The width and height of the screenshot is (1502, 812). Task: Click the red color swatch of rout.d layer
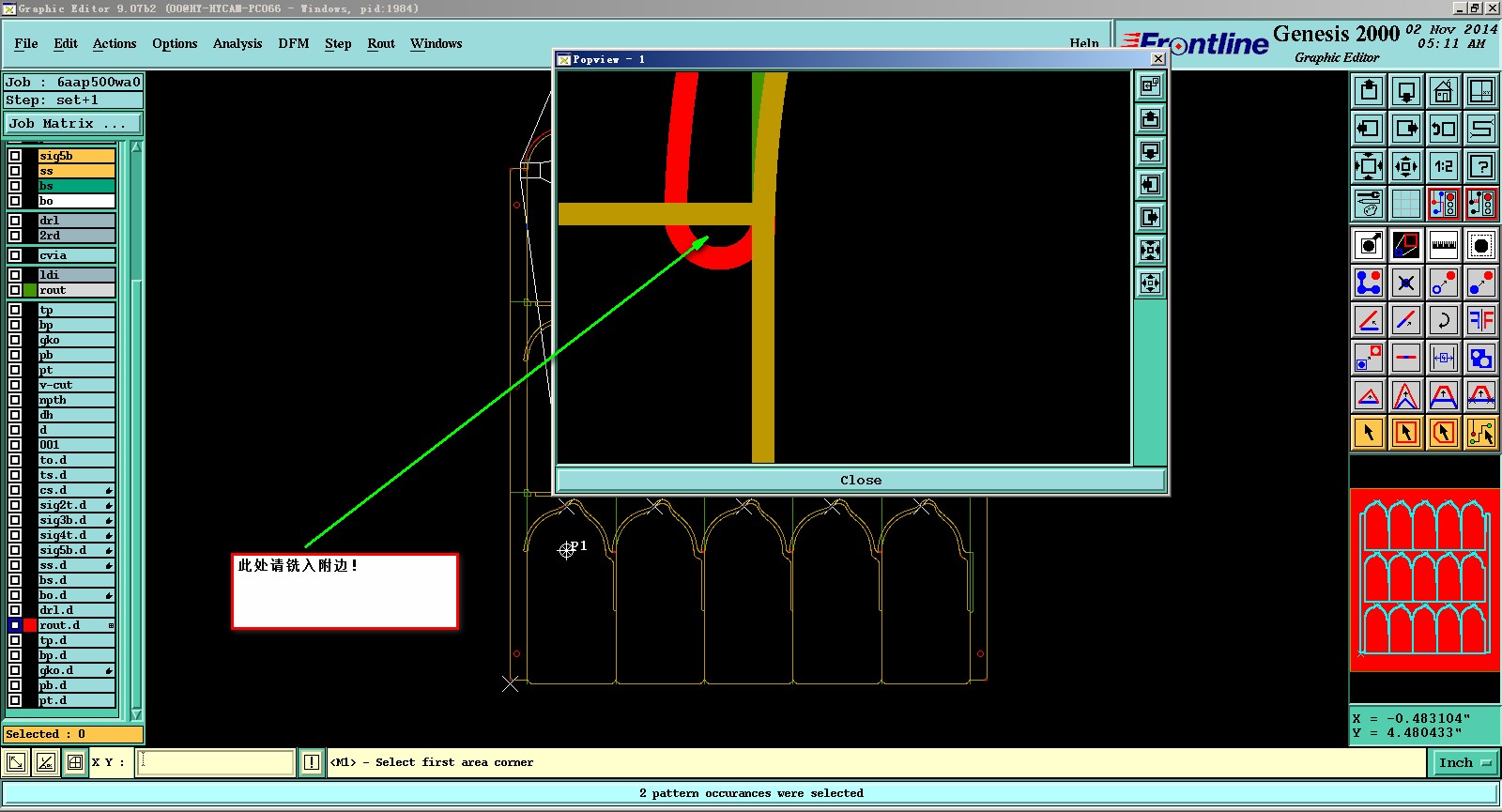(30, 625)
